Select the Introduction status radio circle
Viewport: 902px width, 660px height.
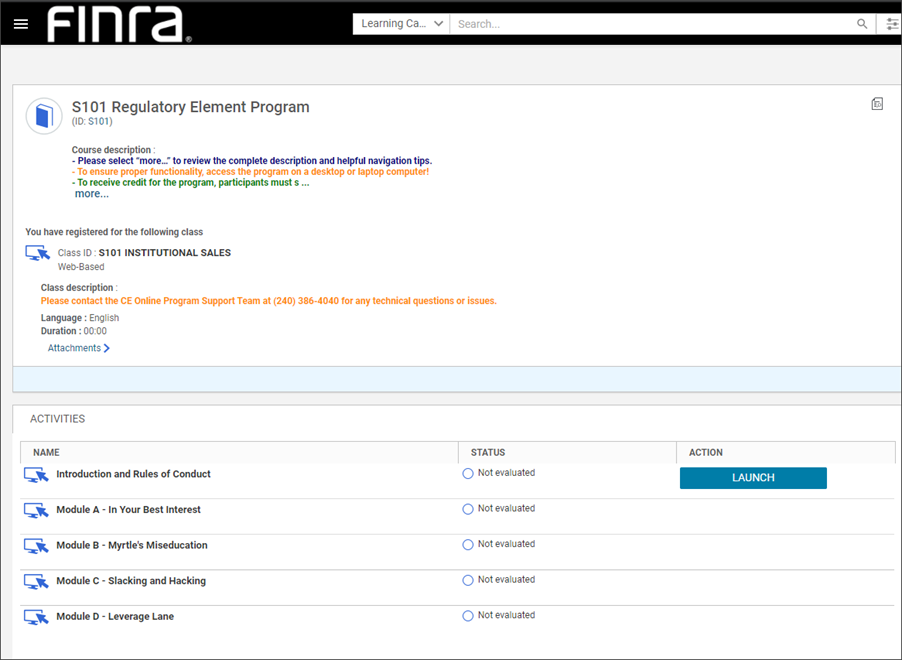[468, 474]
